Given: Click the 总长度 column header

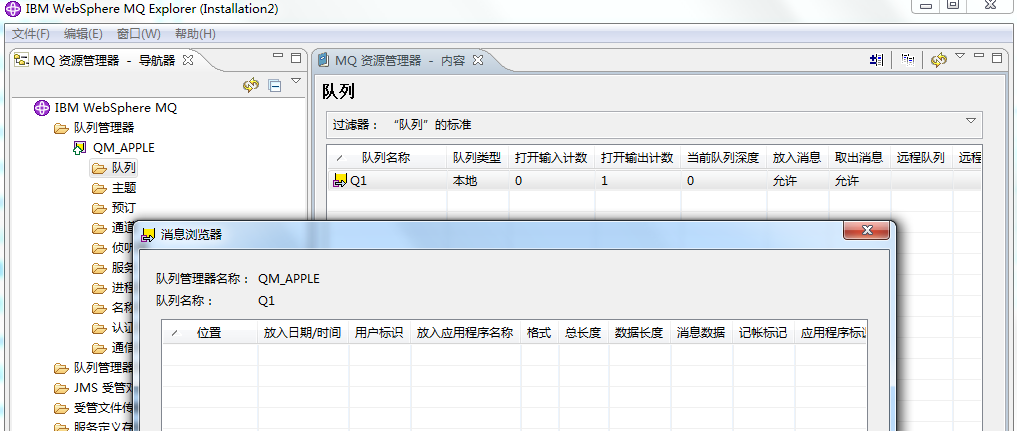Looking at the screenshot, I should 583,333.
